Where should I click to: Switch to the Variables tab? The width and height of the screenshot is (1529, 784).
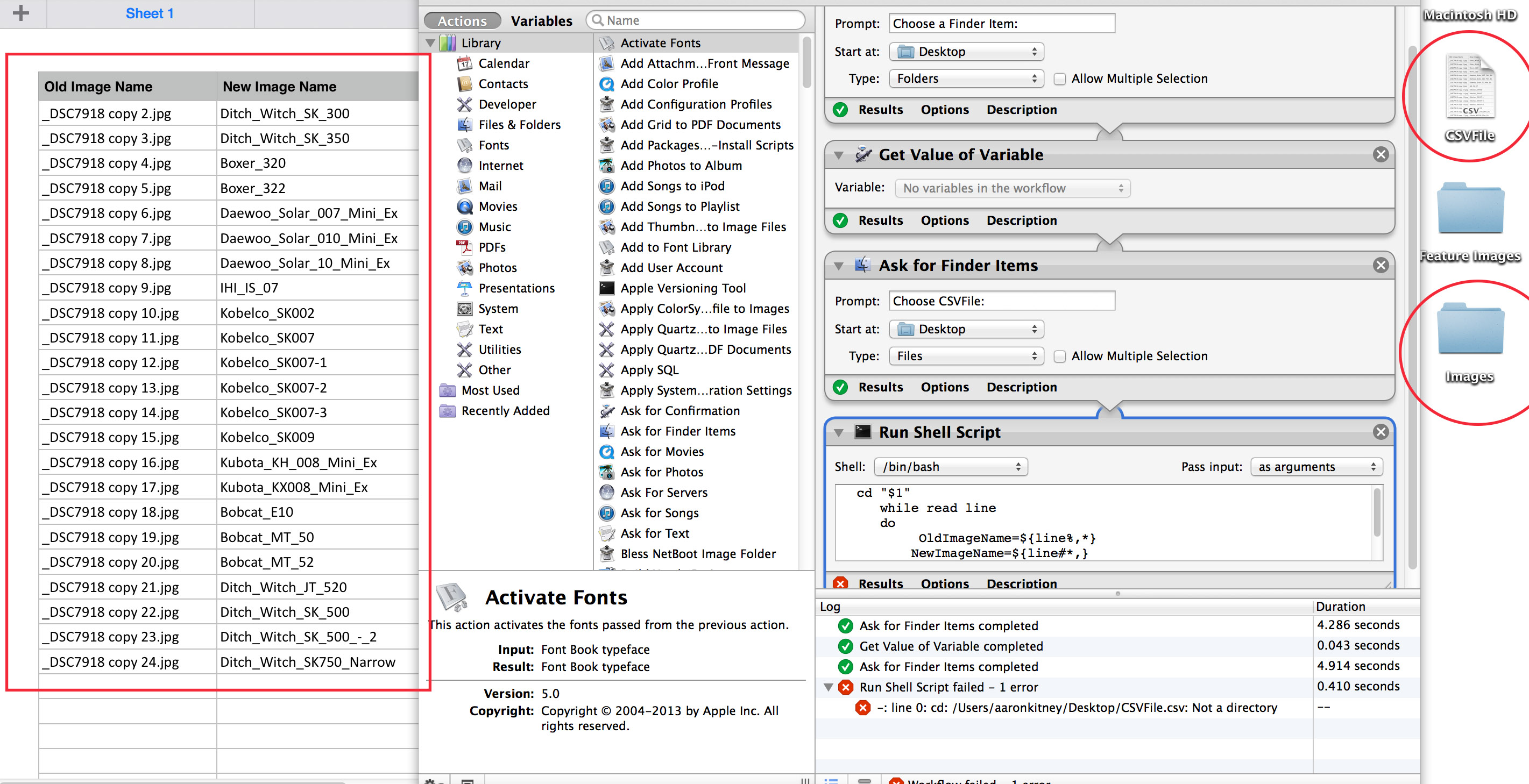pos(541,21)
